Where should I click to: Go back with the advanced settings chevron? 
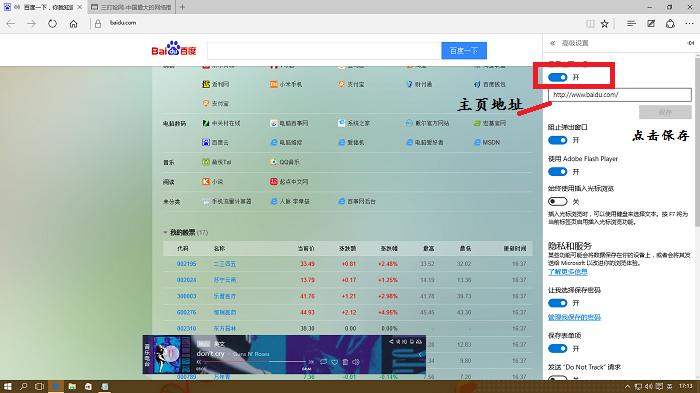pos(552,43)
